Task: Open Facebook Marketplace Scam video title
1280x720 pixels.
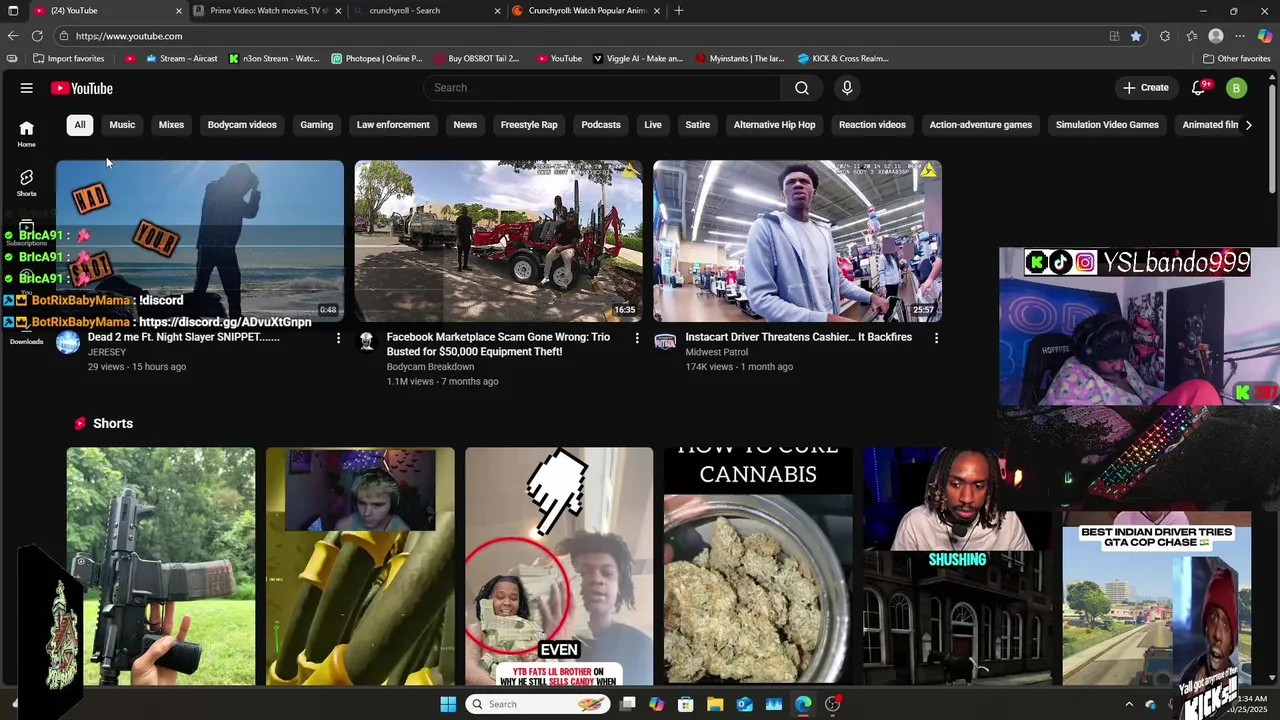Action: [498, 344]
